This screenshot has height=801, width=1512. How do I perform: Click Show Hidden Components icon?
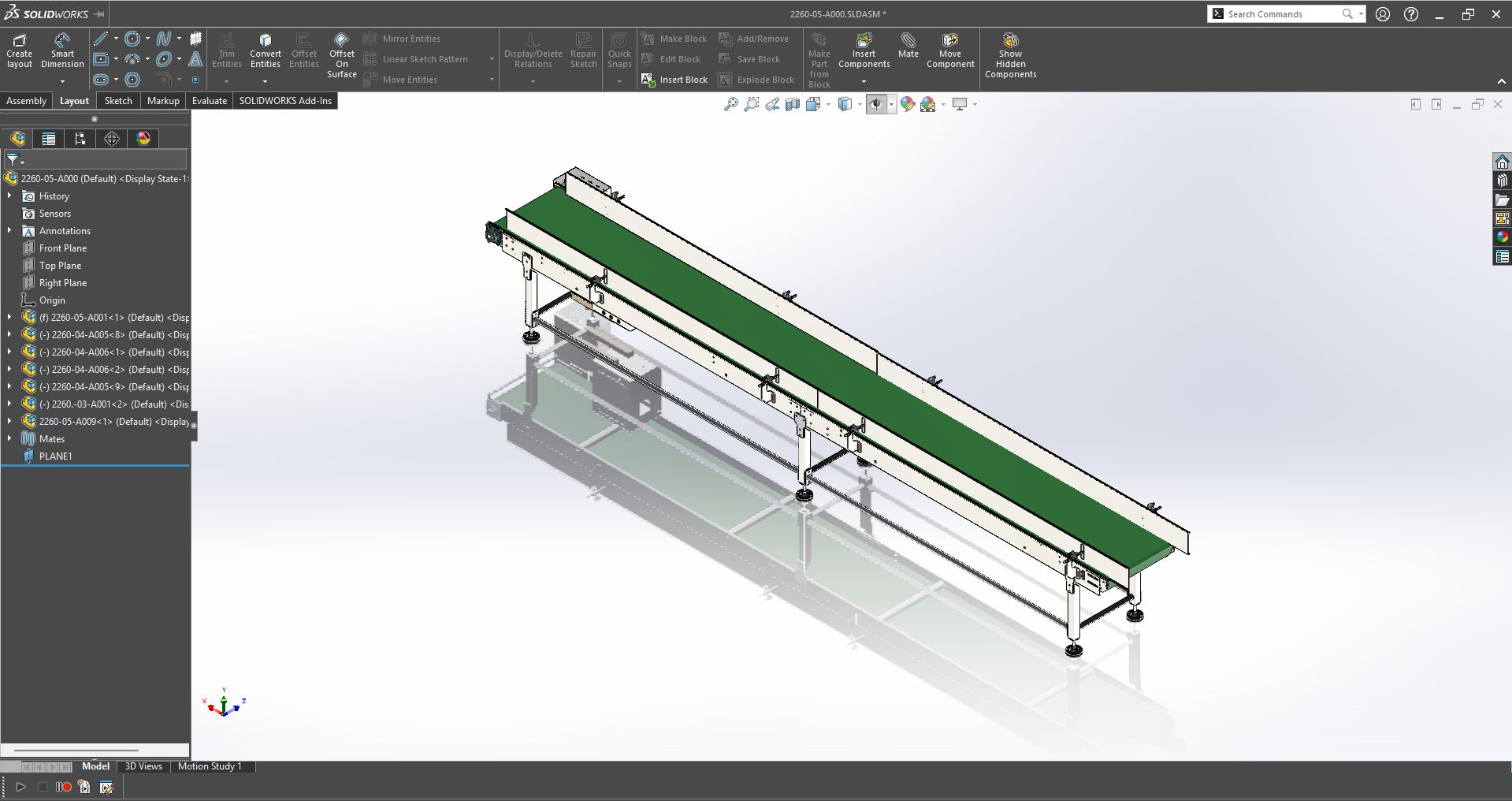(x=1010, y=55)
